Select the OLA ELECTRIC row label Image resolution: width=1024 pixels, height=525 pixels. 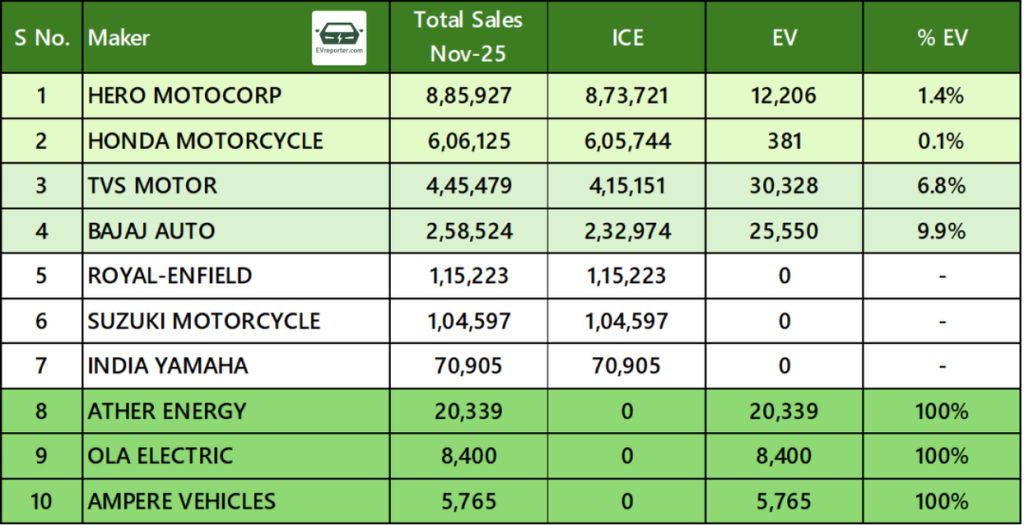click(160, 456)
